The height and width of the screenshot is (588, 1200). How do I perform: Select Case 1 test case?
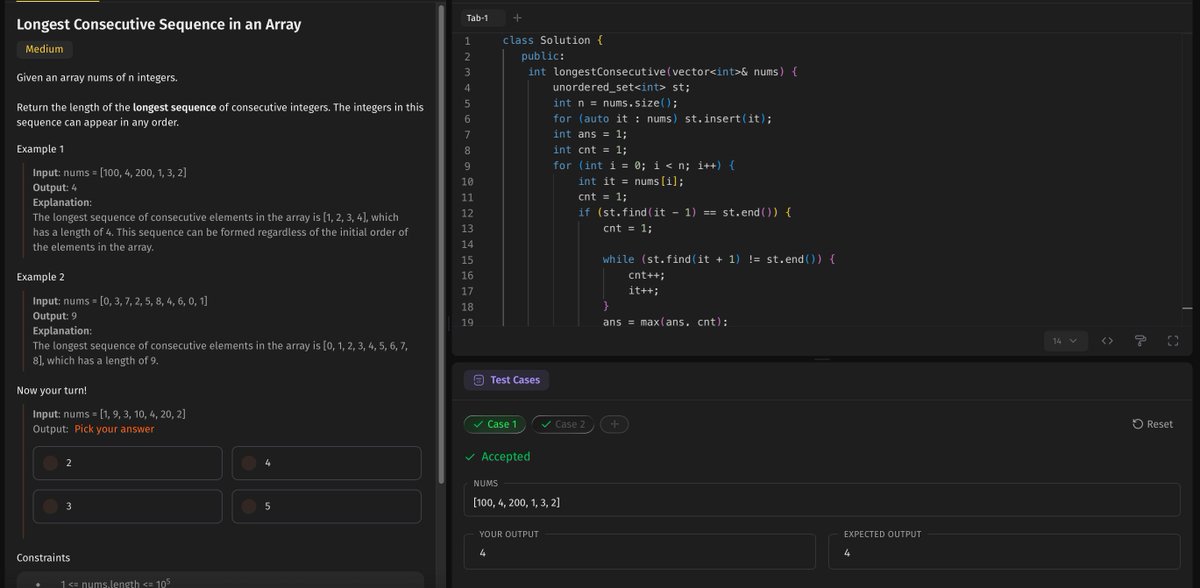[x=495, y=424]
